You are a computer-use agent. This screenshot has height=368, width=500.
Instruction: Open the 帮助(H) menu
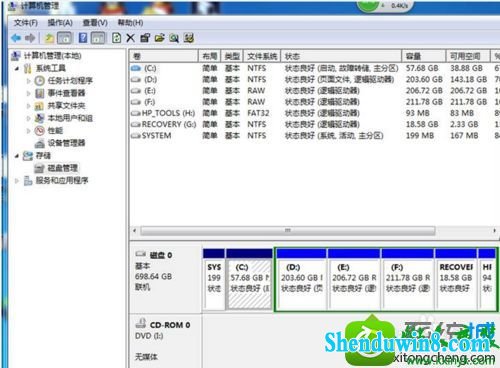tap(130, 23)
